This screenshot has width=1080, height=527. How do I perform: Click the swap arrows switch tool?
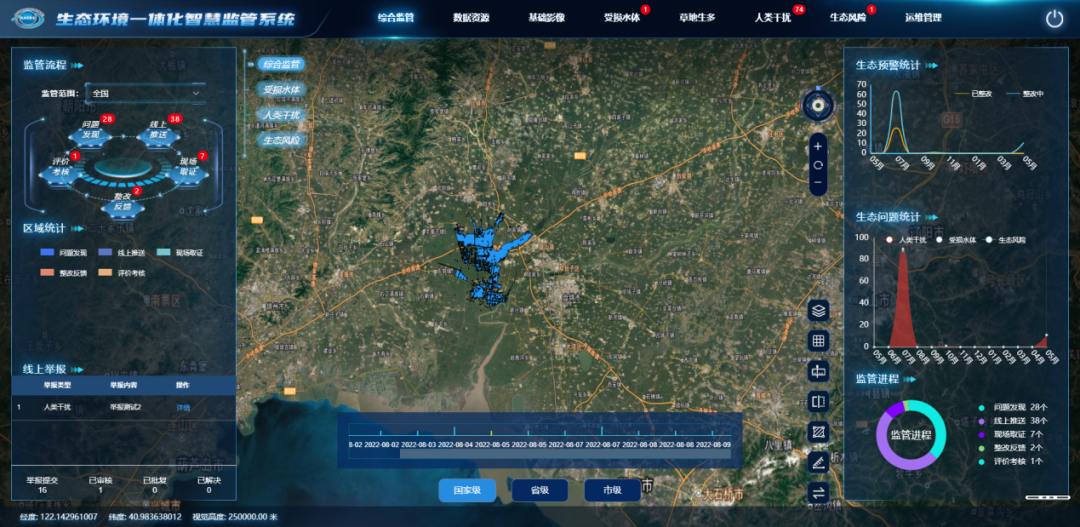coord(818,493)
